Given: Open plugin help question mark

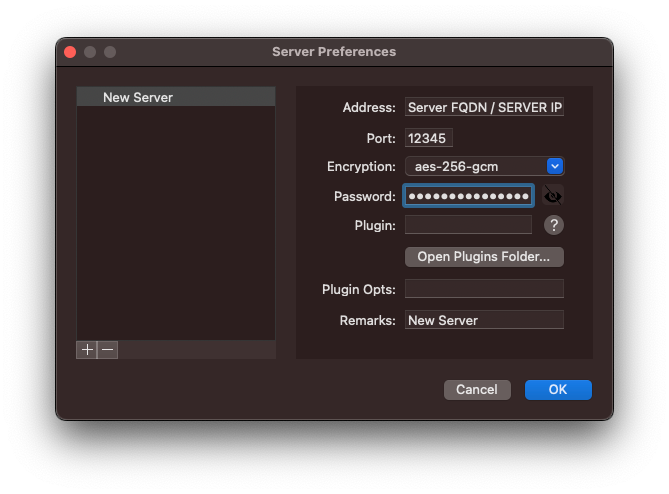Looking at the screenshot, I should coord(554,226).
